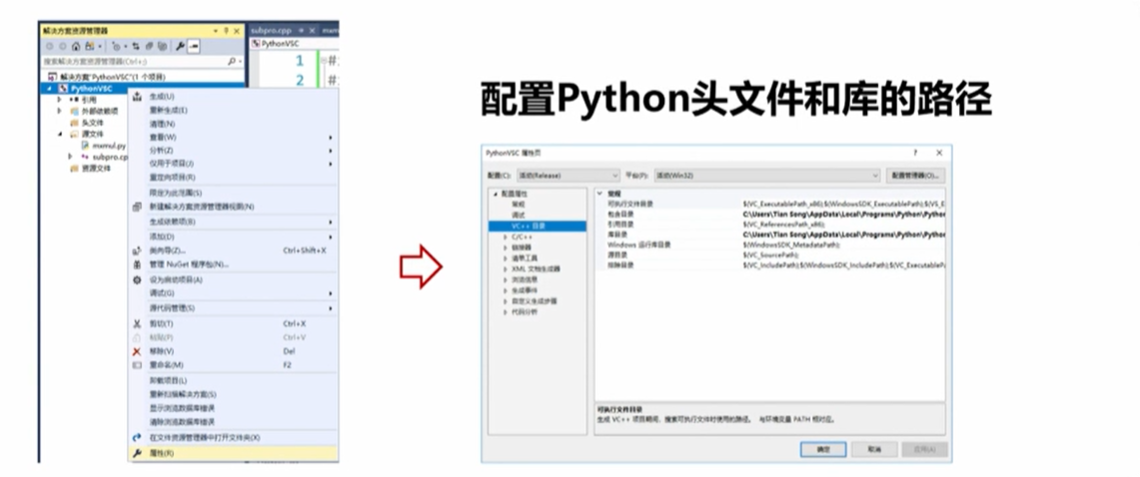This screenshot has height=477, width=1140.
Task: Click the 管理 NuGet 程序包 menu icon
Action: tap(137, 265)
